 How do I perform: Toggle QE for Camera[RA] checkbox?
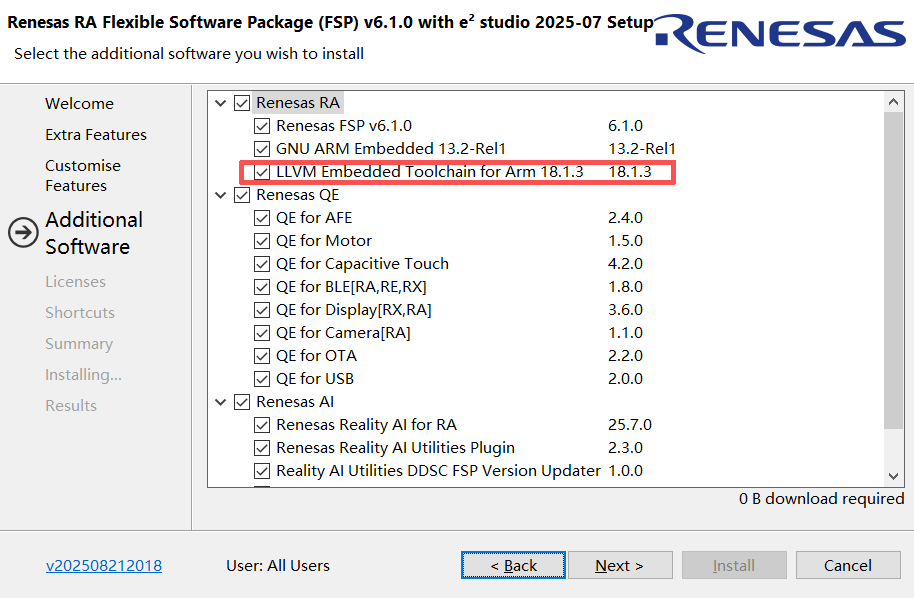262,333
